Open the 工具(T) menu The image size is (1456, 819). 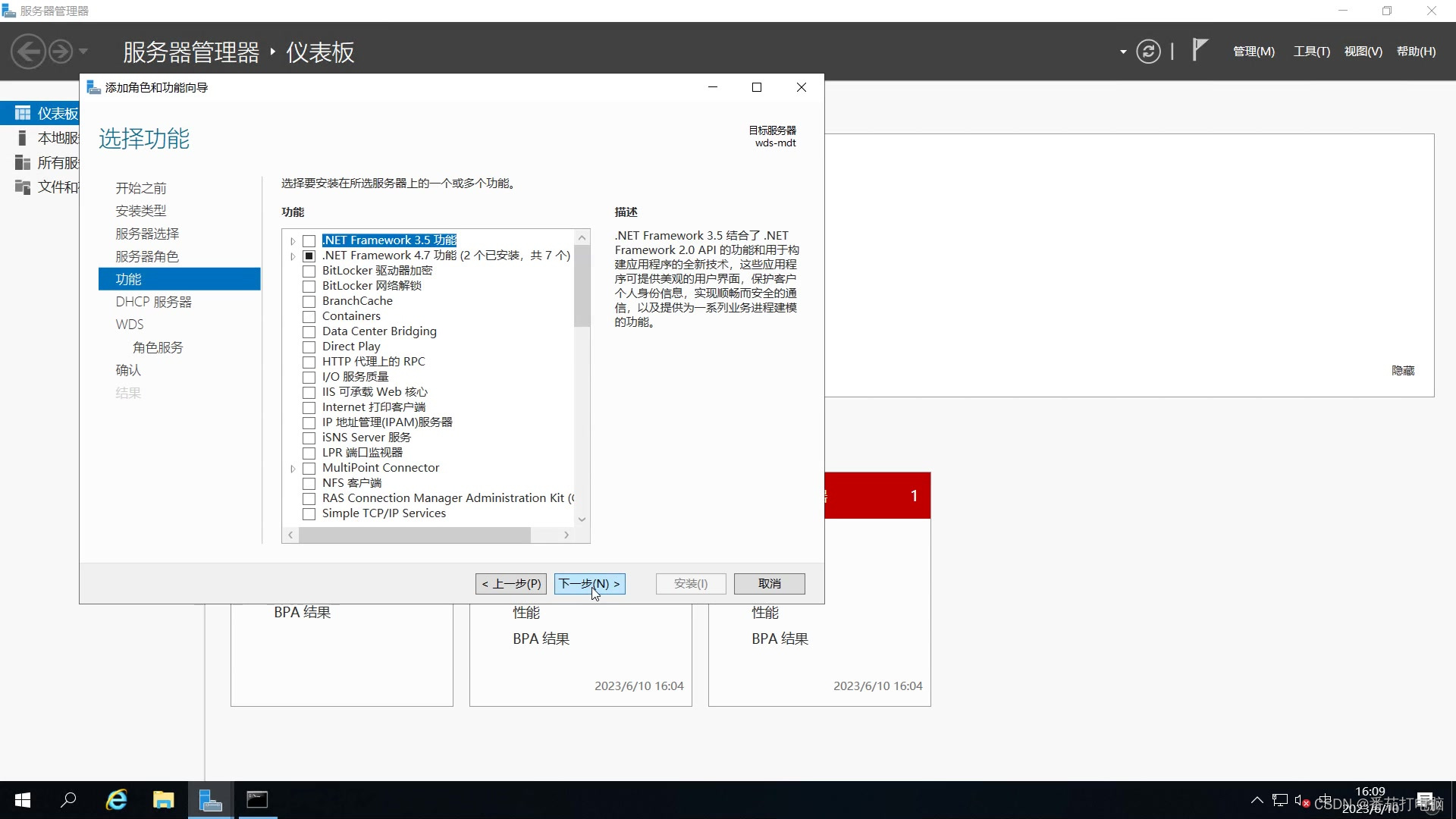pyautogui.click(x=1312, y=52)
